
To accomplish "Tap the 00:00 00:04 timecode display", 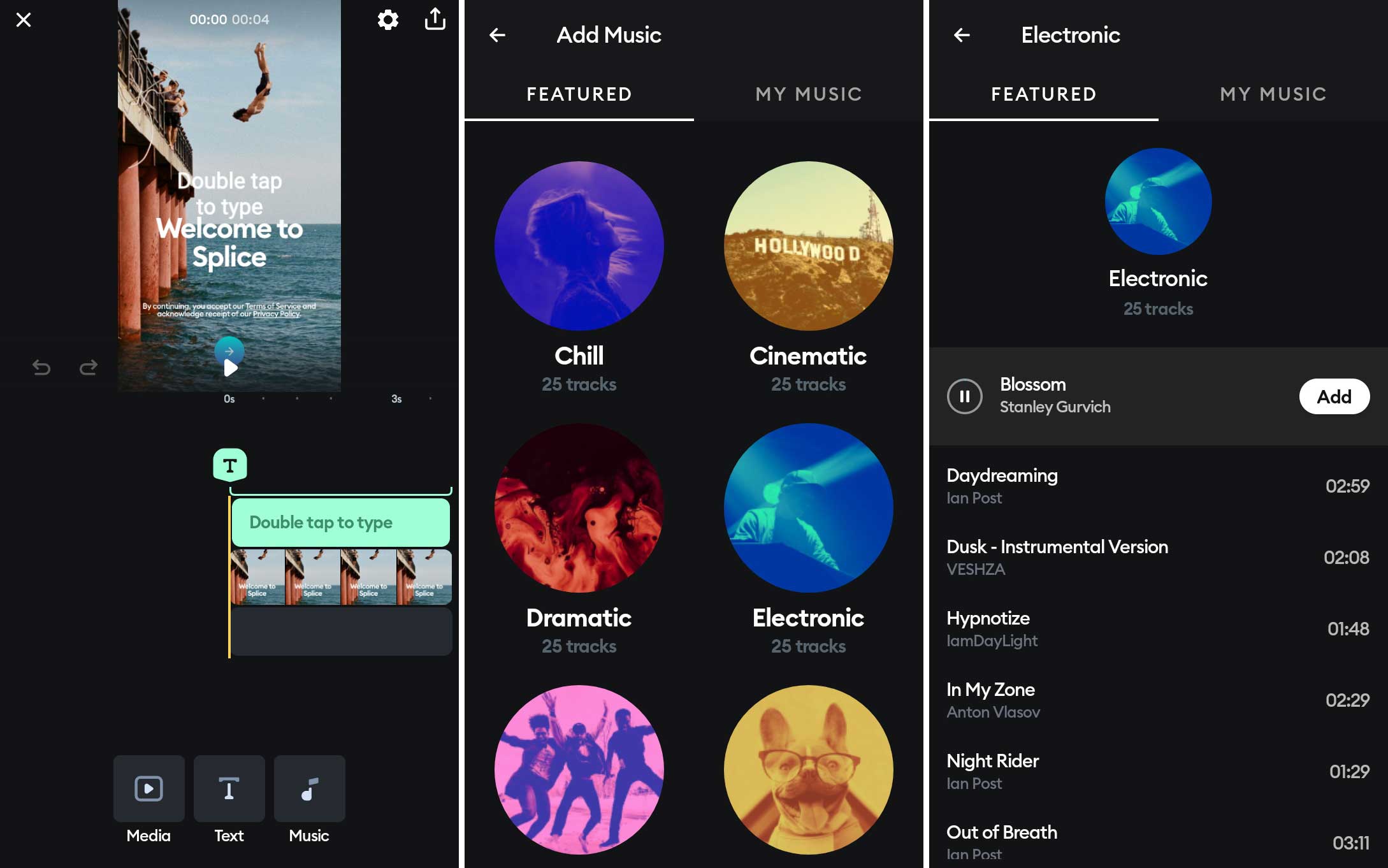I will (x=229, y=20).
